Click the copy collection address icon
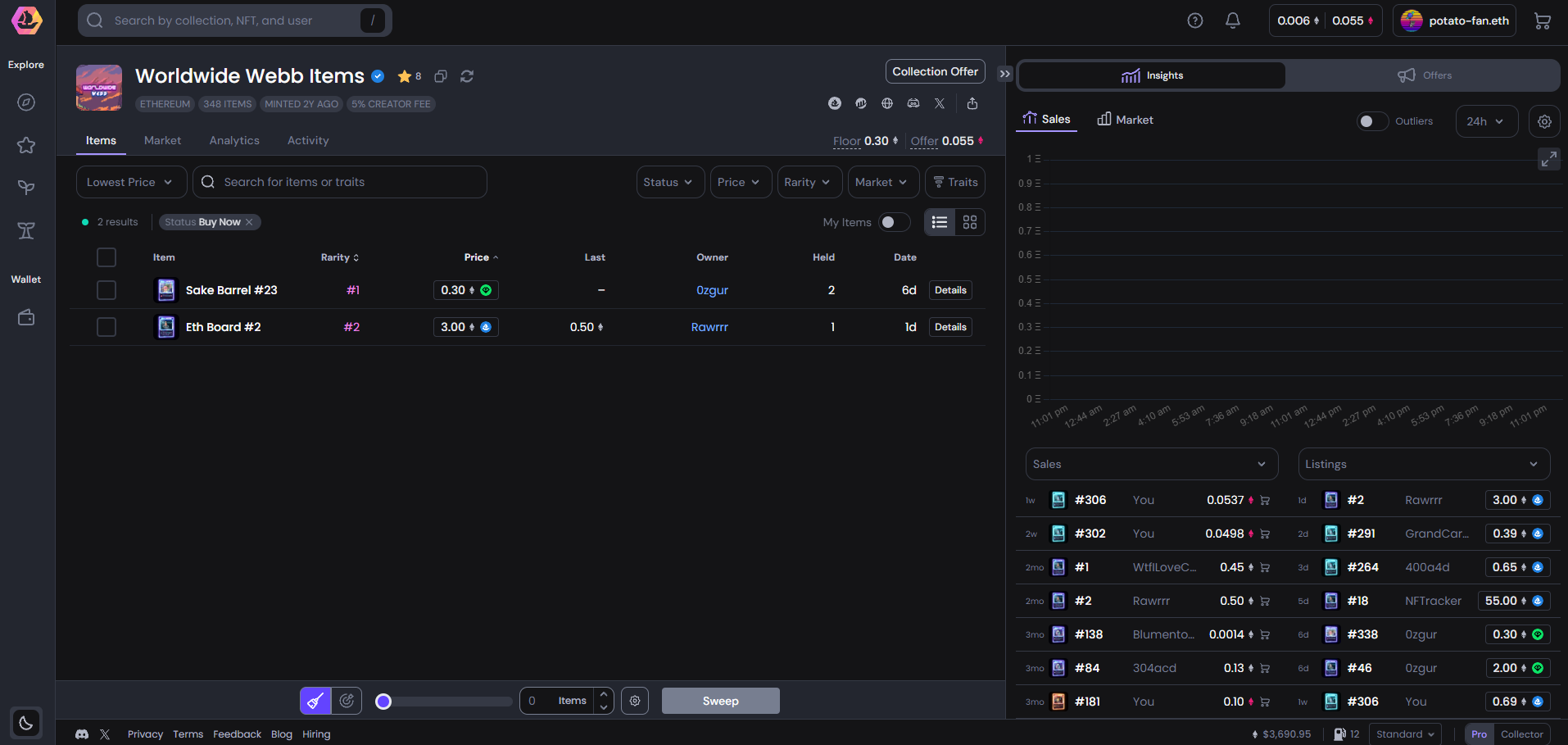Image resolution: width=1568 pixels, height=745 pixels. (x=441, y=76)
